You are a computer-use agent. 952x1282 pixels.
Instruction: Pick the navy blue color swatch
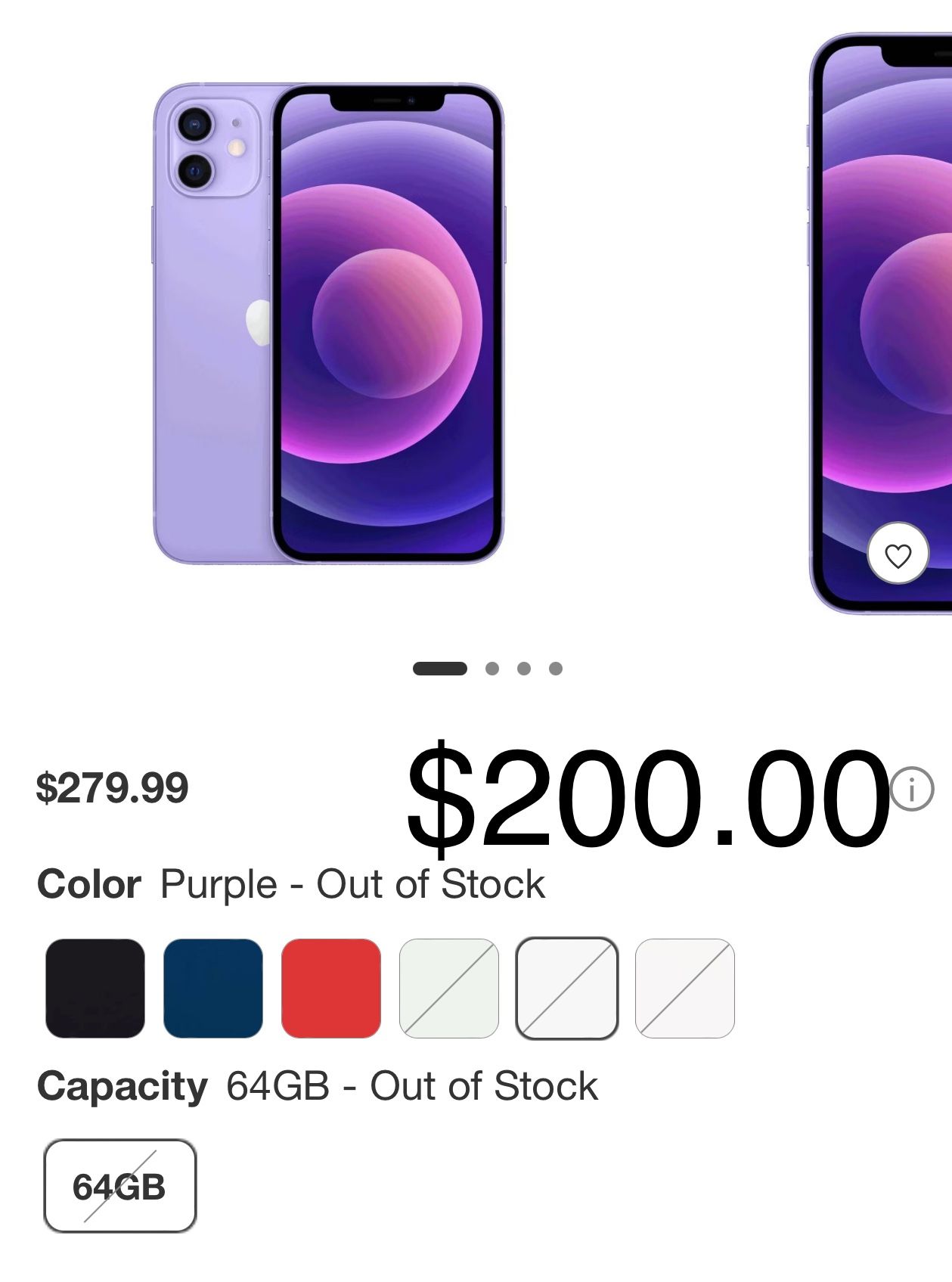point(213,988)
